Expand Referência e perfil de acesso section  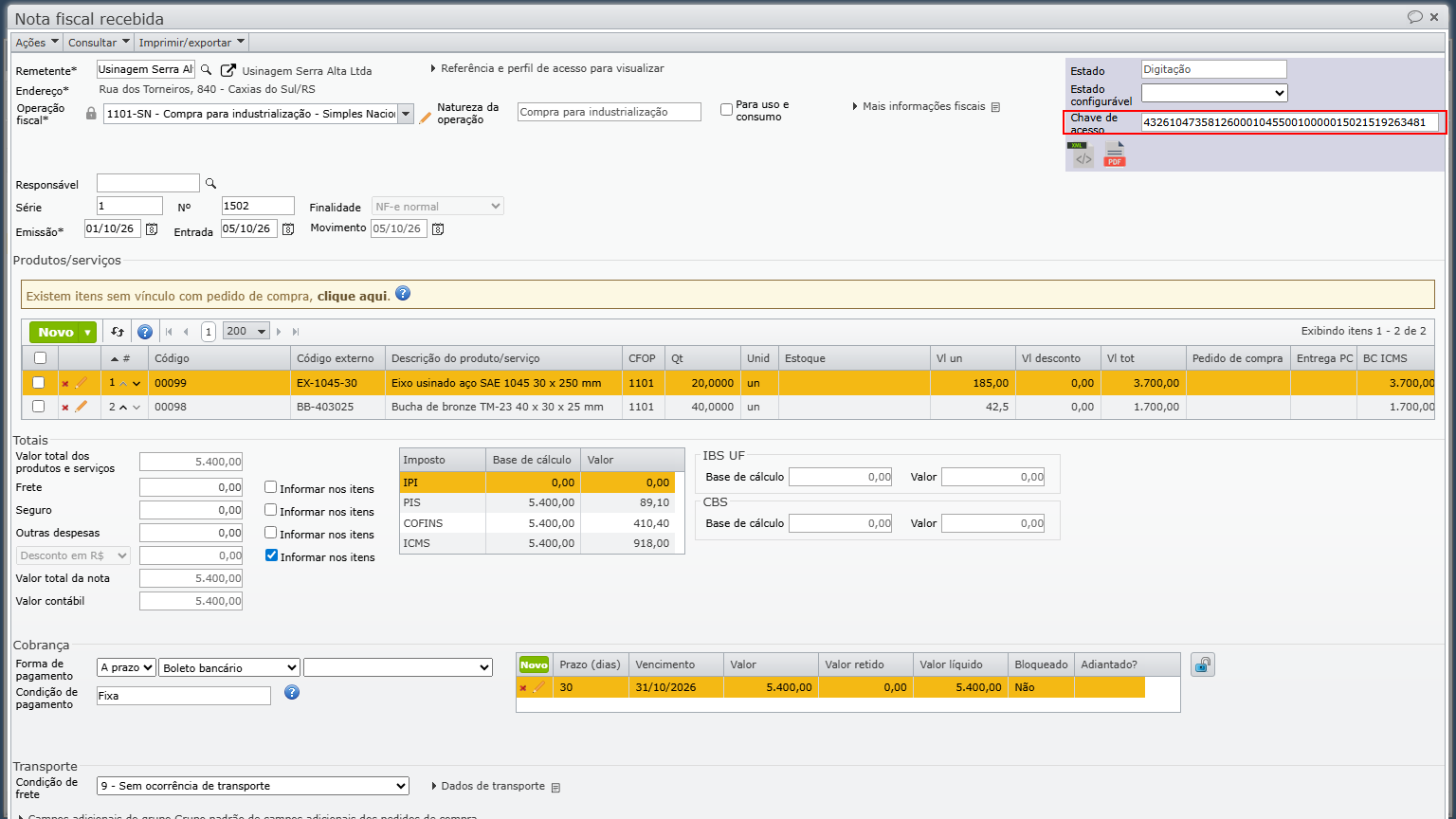click(x=547, y=68)
